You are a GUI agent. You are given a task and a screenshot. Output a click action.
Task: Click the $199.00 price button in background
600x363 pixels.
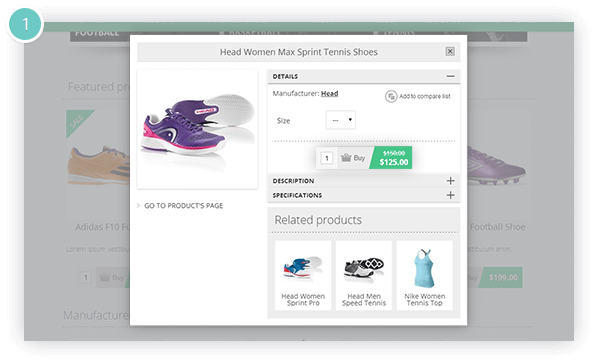pos(502,278)
